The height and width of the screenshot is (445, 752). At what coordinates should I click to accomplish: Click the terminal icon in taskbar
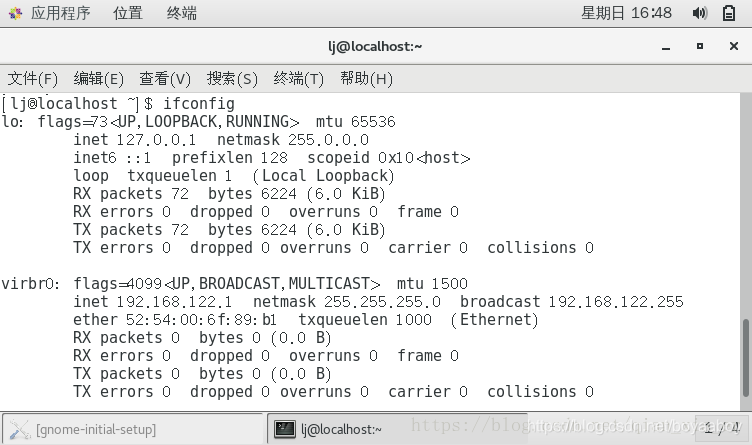coord(285,429)
